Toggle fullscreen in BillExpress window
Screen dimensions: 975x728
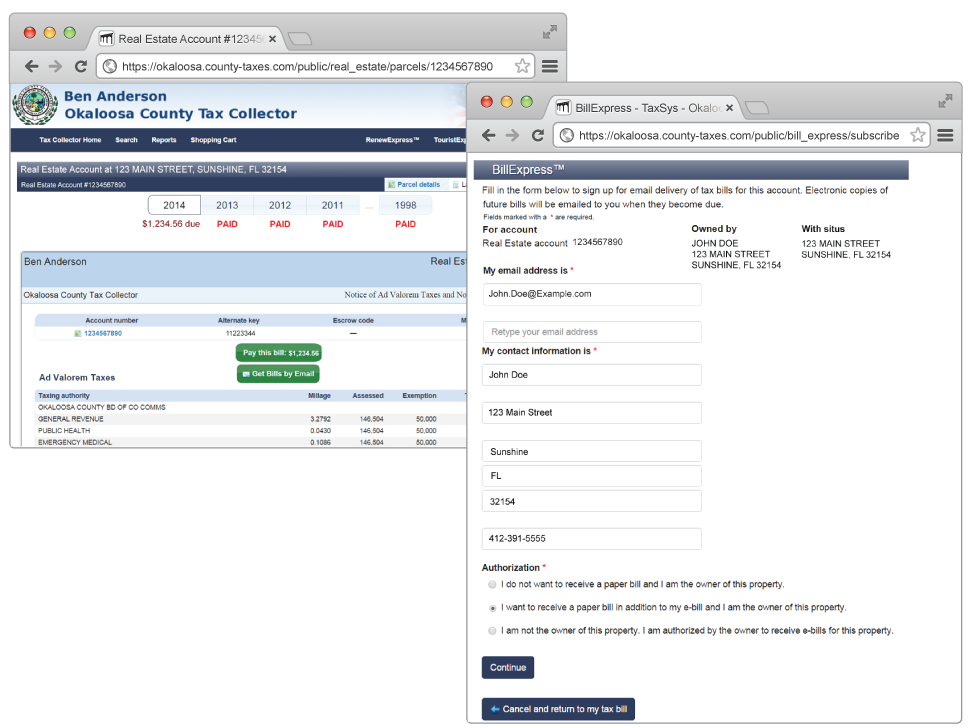click(945, 101)
